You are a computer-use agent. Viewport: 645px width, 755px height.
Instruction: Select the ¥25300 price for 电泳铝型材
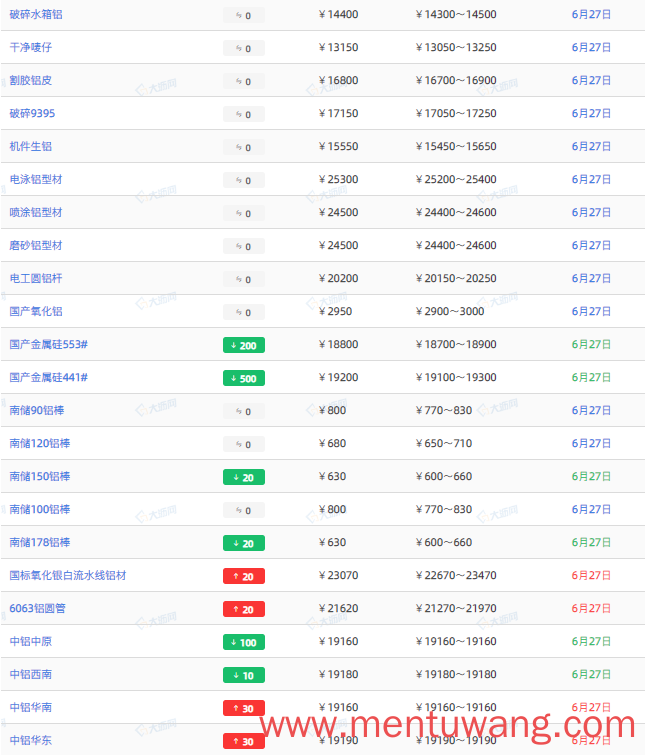(x=338, y=179)
